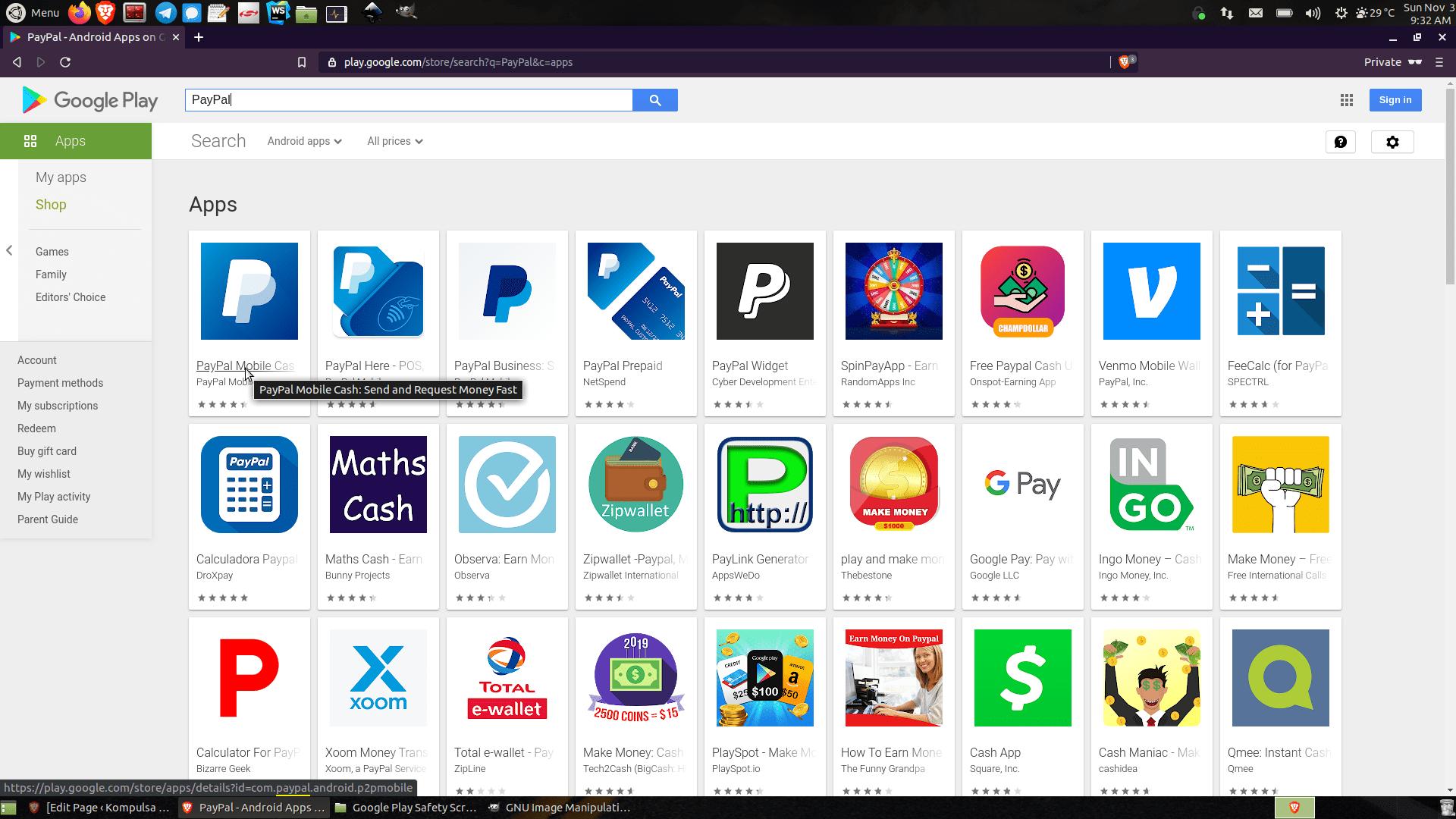Expand the Android apps dropdown
1456x819 pixels.
coord(304,141)
